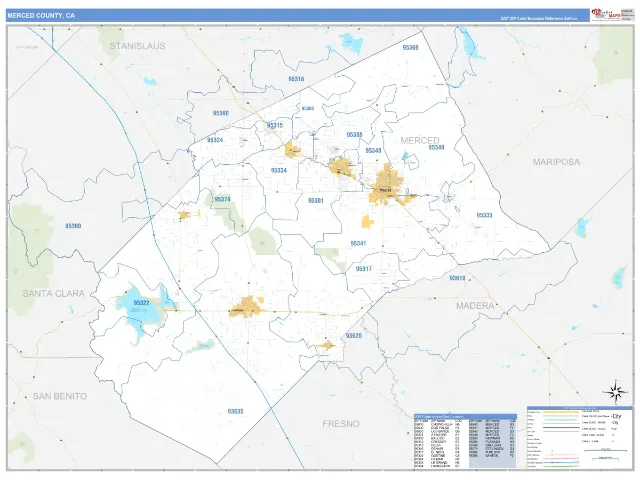Image resolution: width=640 pixels, height=480 pixels.
Task: Click ZIP code label 93620
Action: [x=353, y=336]
